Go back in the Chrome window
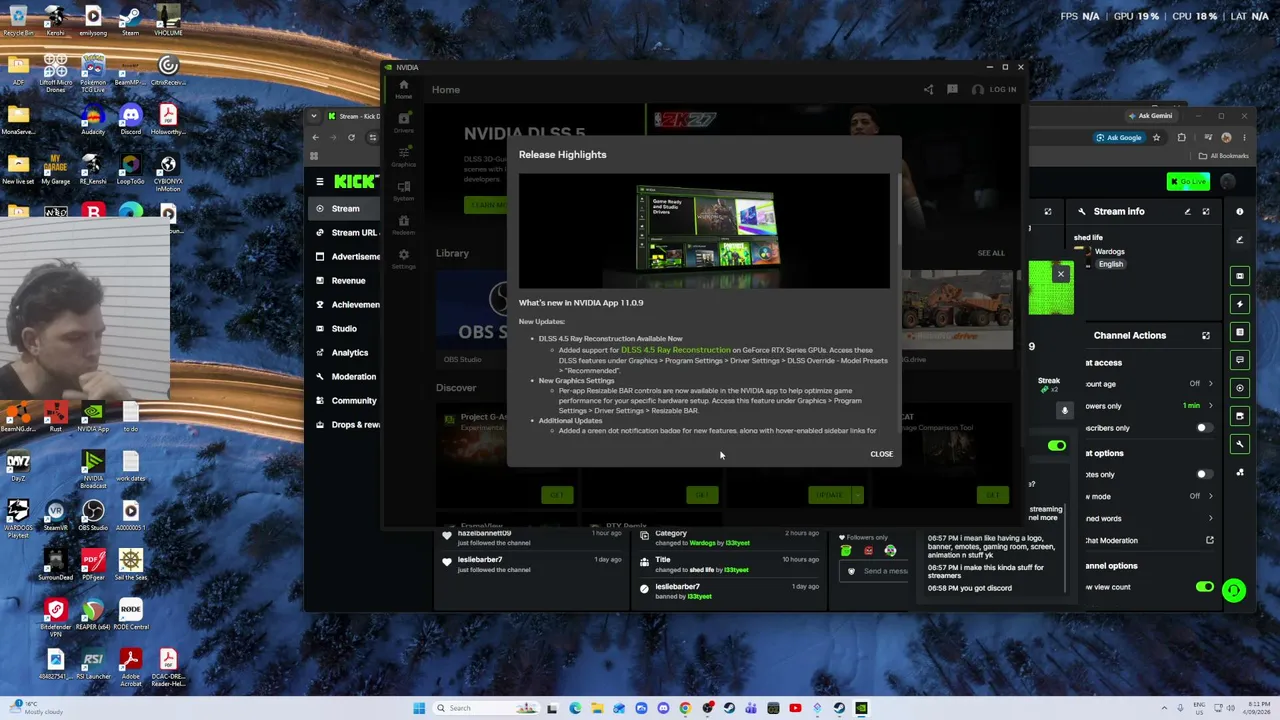Screen dimensions: 1280x720 click(x=315, y=137)
